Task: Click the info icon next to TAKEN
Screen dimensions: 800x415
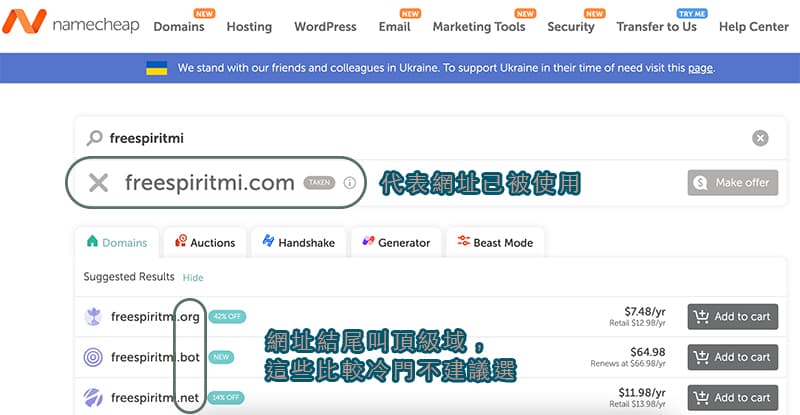Action: tap(349, 183)
